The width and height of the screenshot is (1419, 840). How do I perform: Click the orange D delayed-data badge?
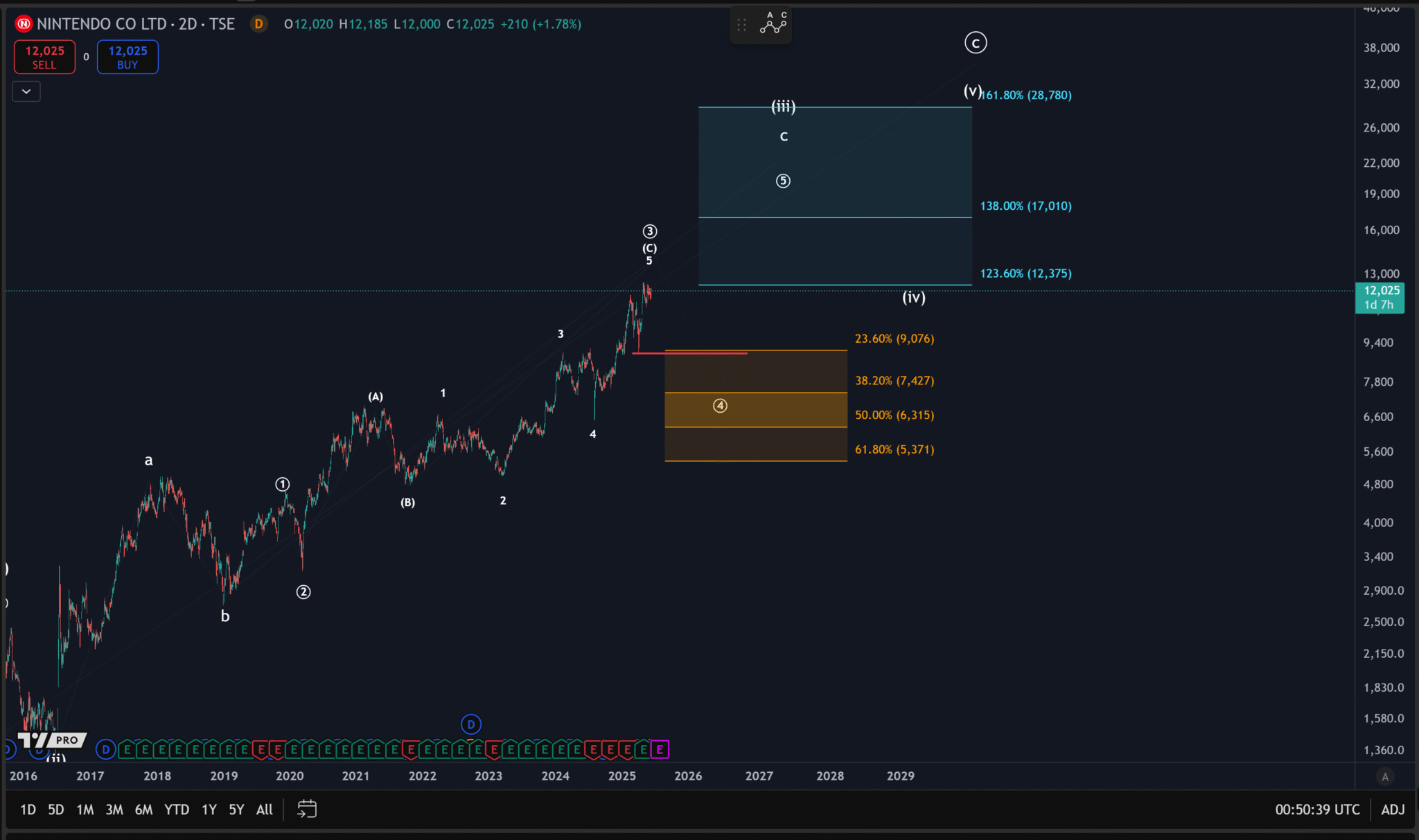pyautogui.click(x=258, y=24)
